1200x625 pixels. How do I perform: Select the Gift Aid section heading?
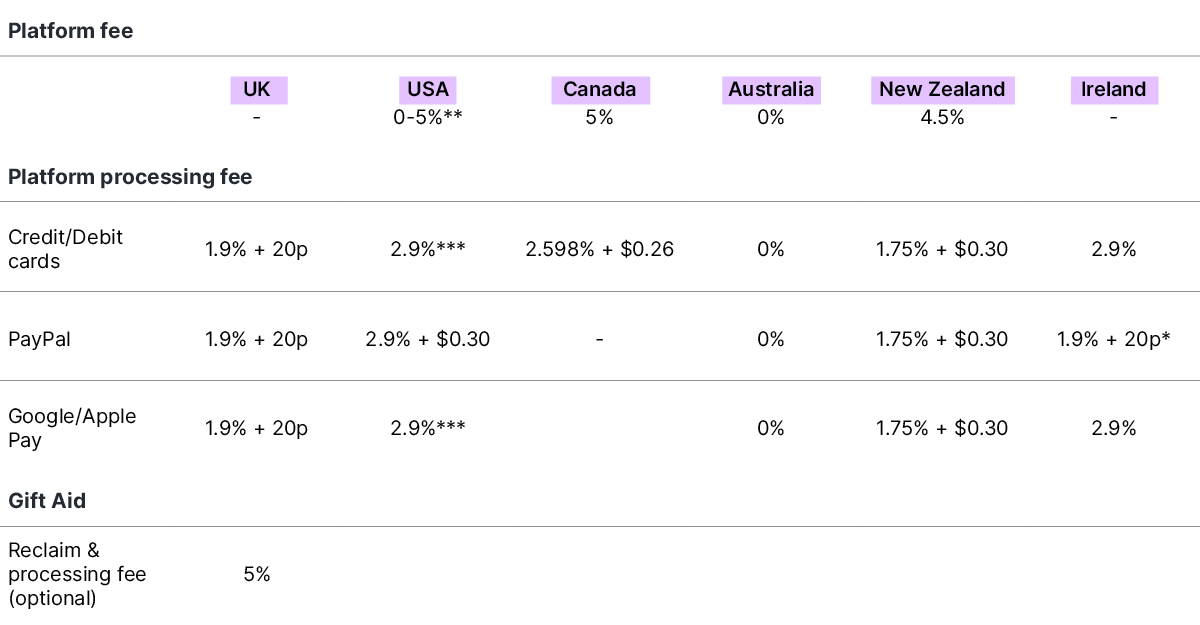(x=47, y=501)
